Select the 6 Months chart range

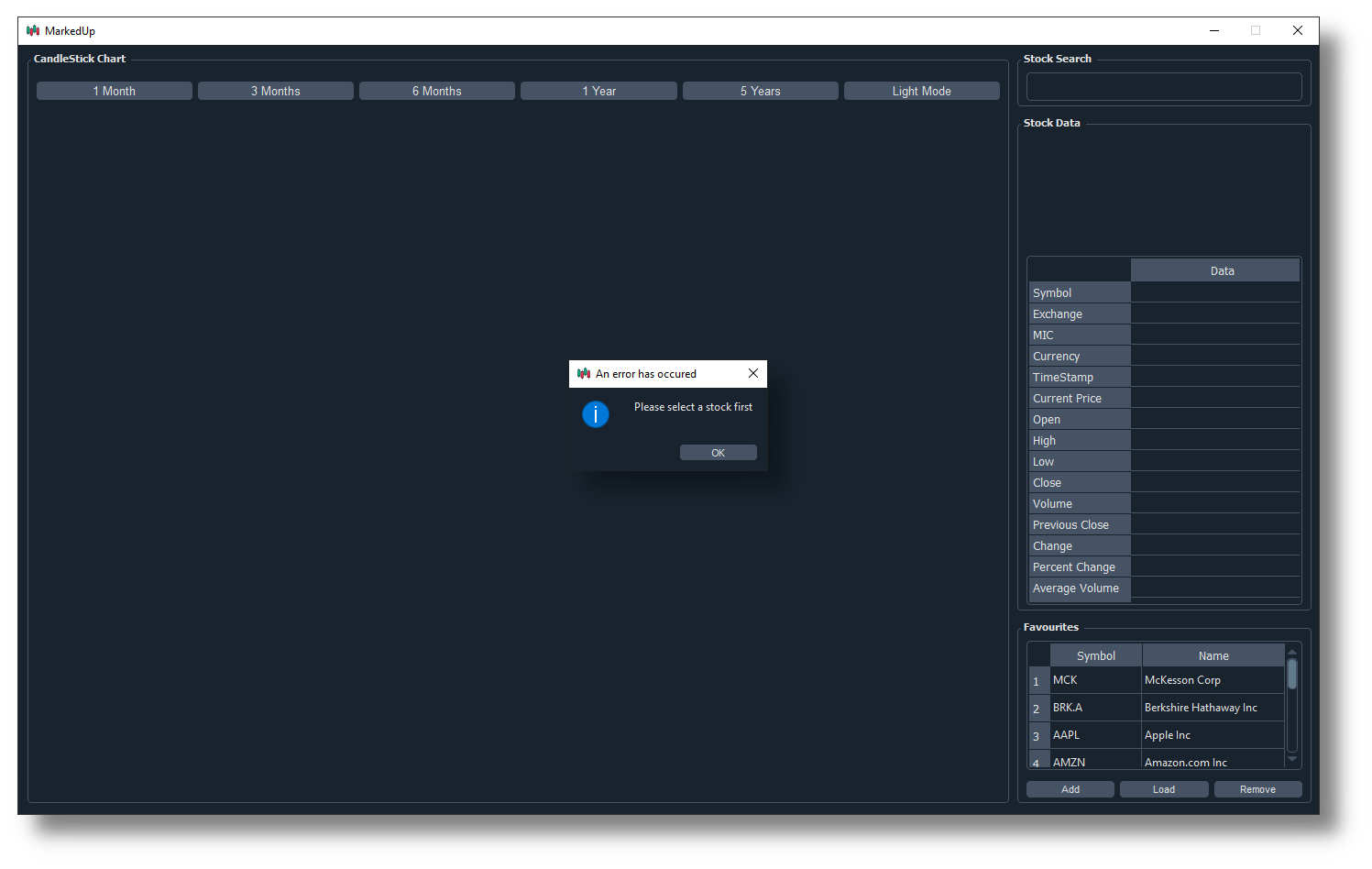pyautogui.click(x=437, y=91)
